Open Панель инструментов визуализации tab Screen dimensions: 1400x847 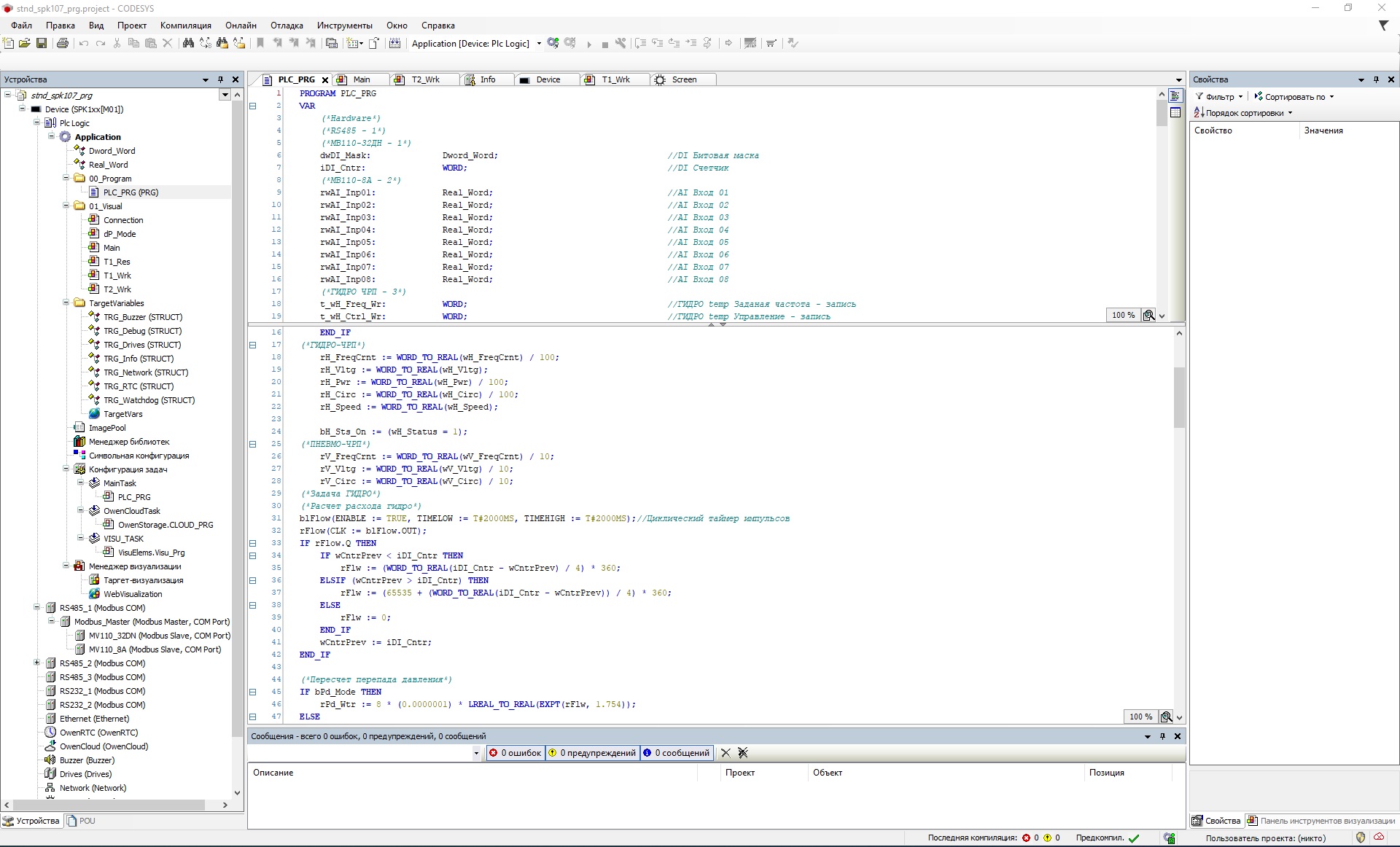point(1321,821)
